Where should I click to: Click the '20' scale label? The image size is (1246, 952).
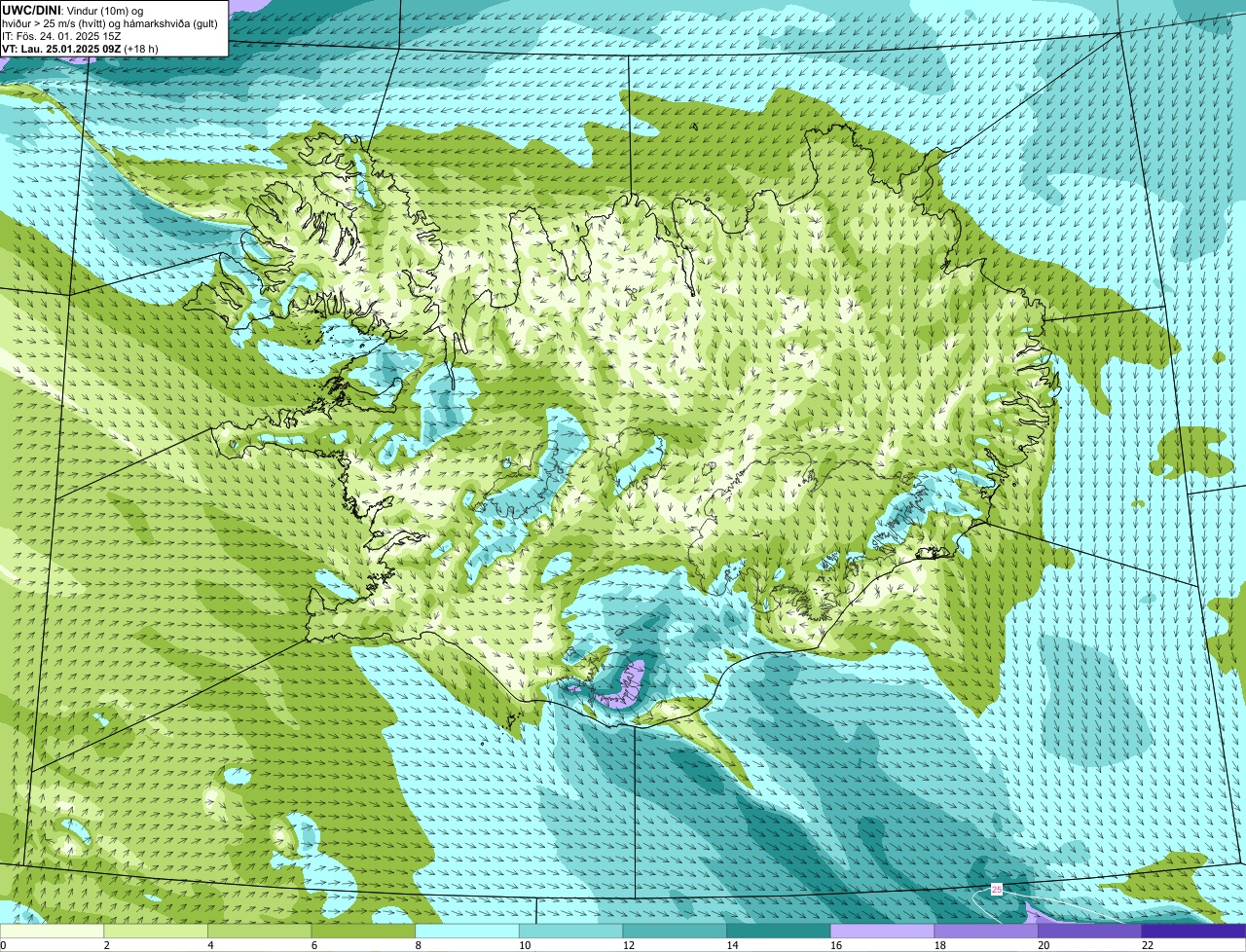click(x=1044, y=945)
